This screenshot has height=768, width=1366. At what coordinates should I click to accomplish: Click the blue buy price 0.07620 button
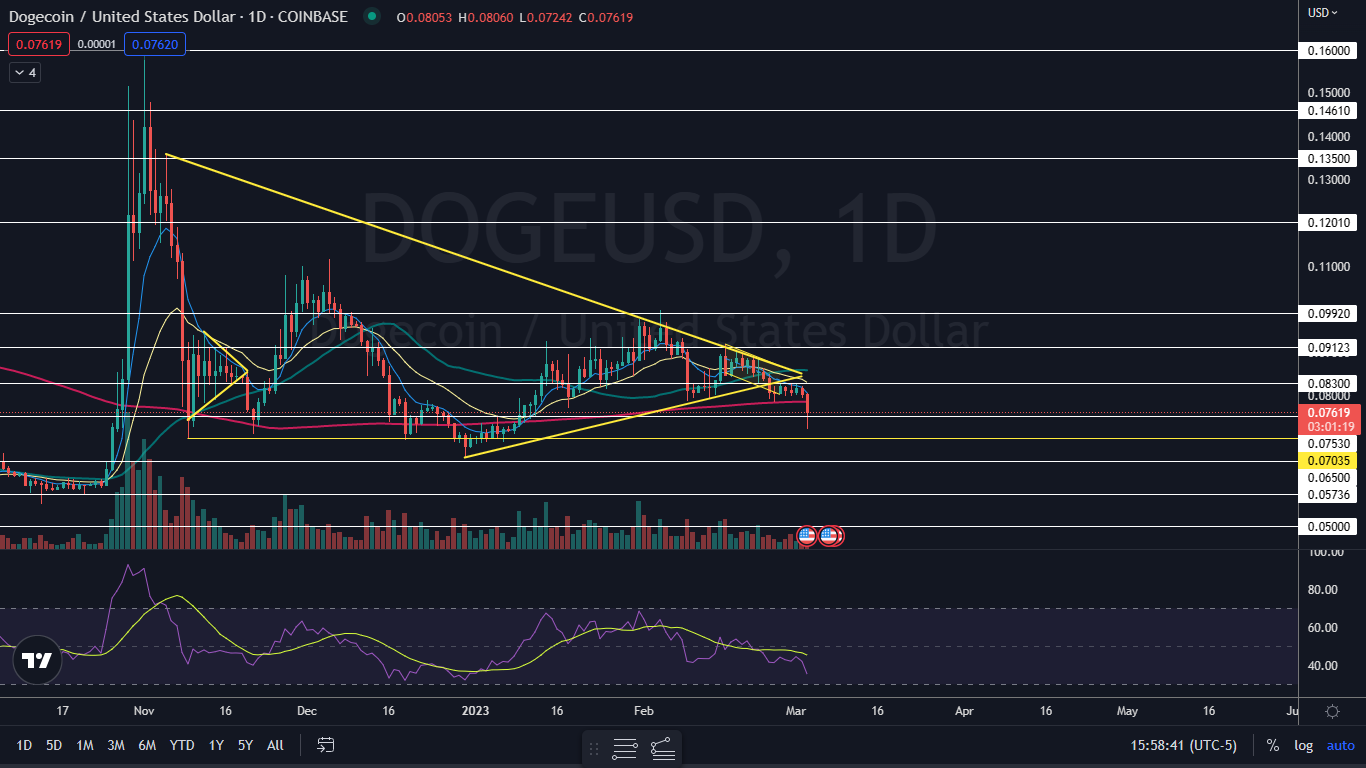(x=154, y=44)
